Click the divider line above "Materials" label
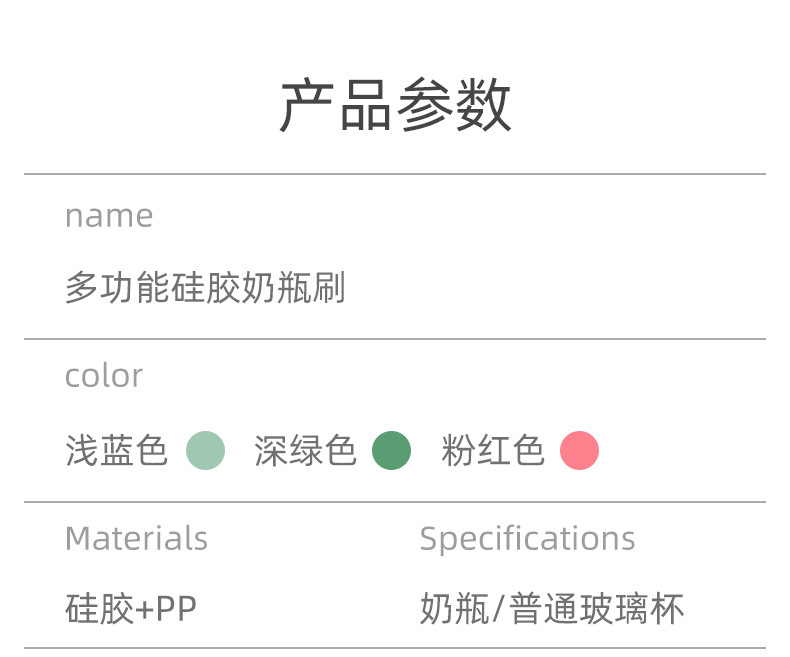This screenshot has width=790, height=657. coord(395,502)
